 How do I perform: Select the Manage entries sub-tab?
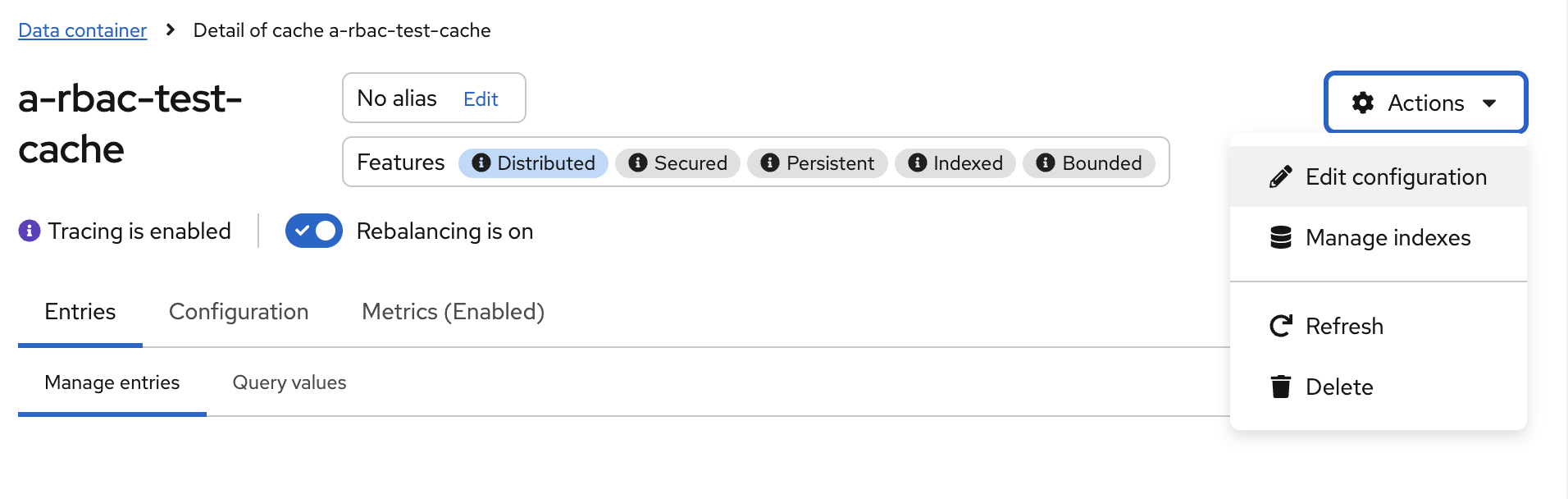pos(112,382)
